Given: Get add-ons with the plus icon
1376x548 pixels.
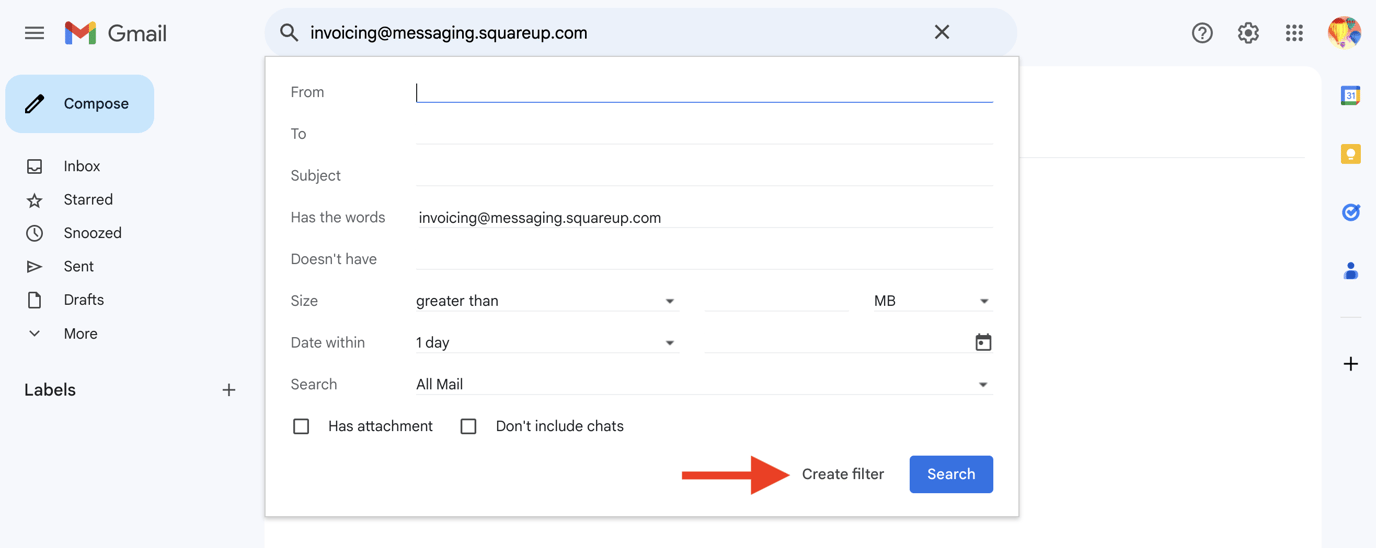Looking at the screenshot, I should (x=1351, y=364).
